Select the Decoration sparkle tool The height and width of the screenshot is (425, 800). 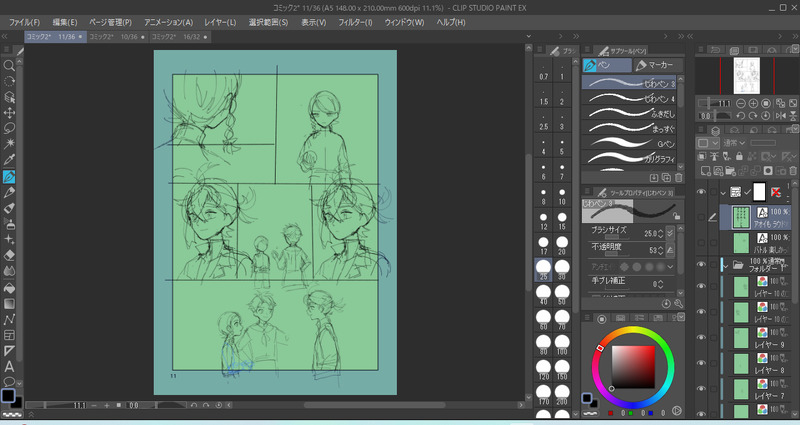coord(9,240)
